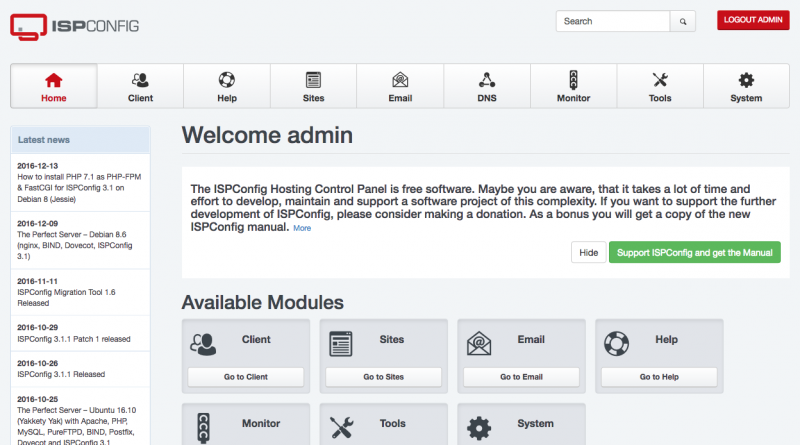Open news ISPConfig 3.1.1 Patch 1 released
This screenshot has height=445, width=800.
(74, 339)
